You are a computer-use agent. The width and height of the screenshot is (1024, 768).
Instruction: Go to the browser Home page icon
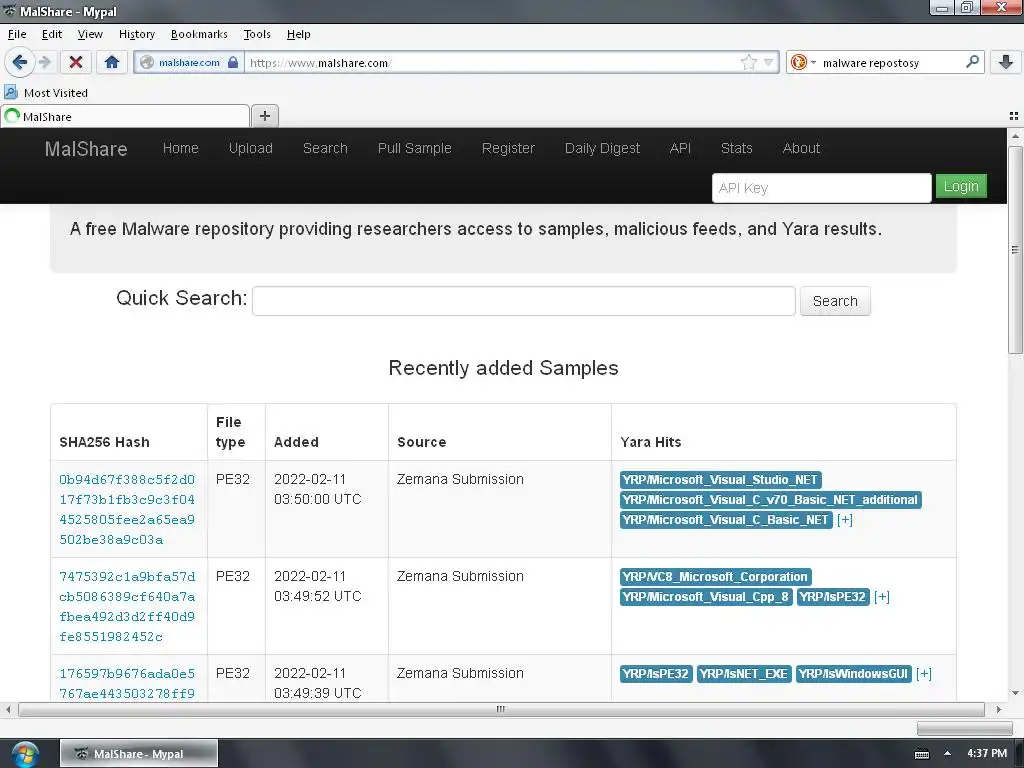(x=112, y=62)
